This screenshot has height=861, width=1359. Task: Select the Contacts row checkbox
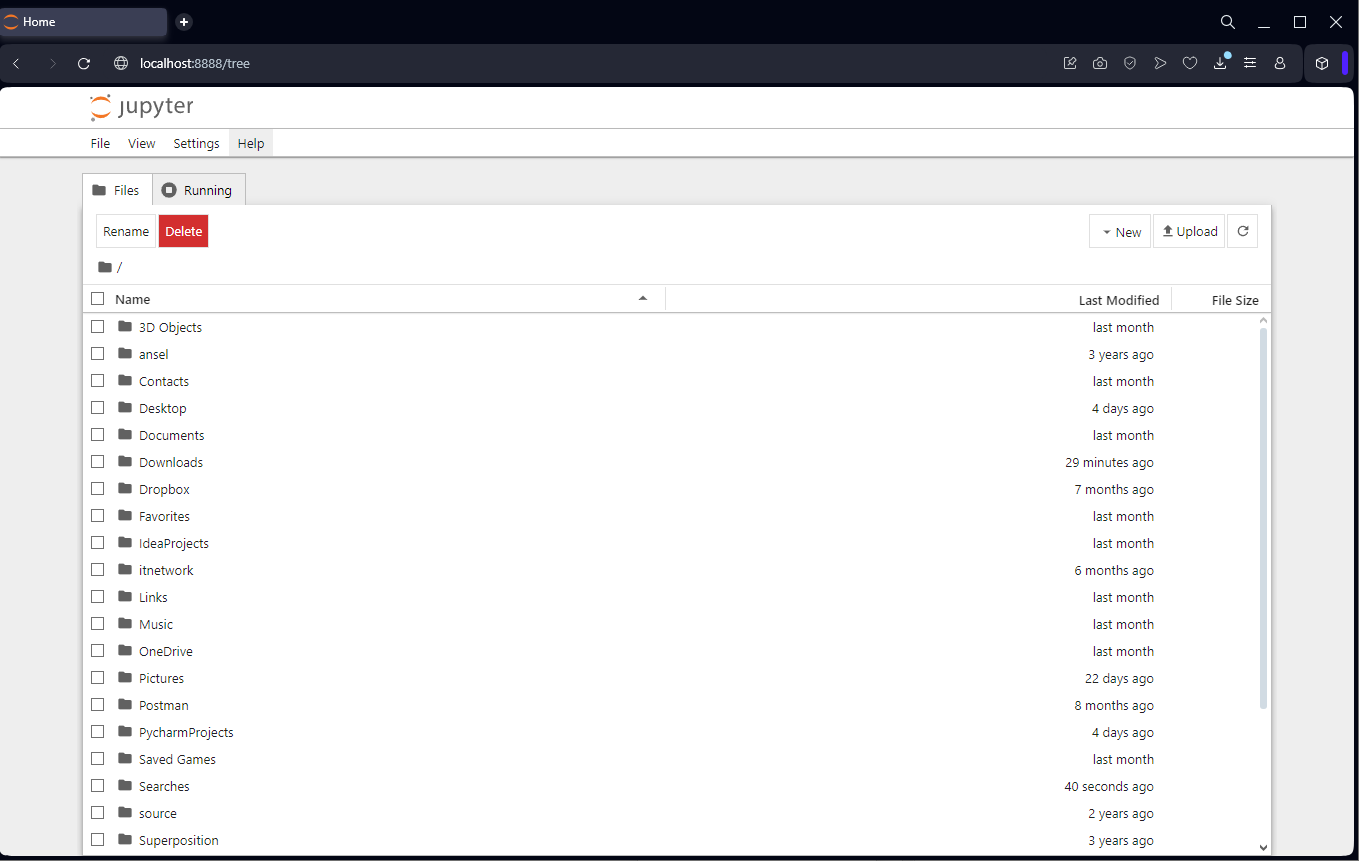98,380
